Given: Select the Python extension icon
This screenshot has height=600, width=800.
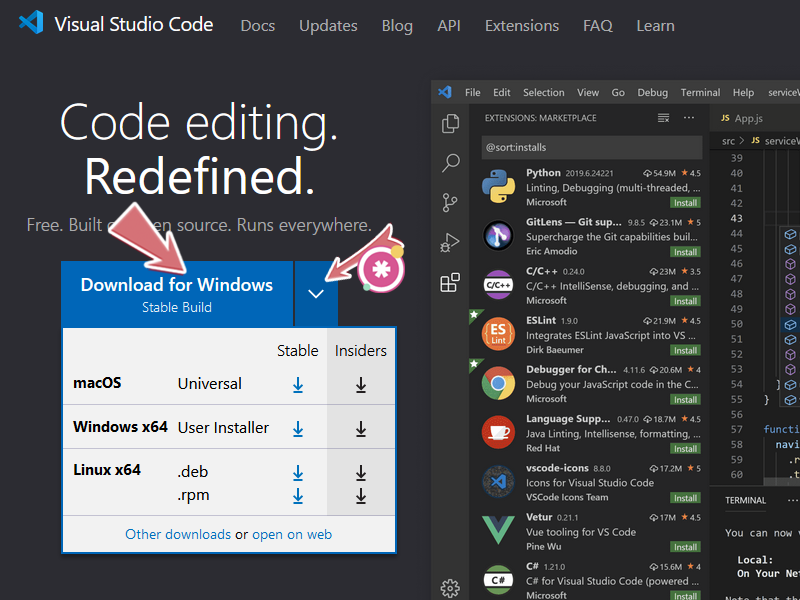Looking at the screenshot, I should (x=498, y=186).
